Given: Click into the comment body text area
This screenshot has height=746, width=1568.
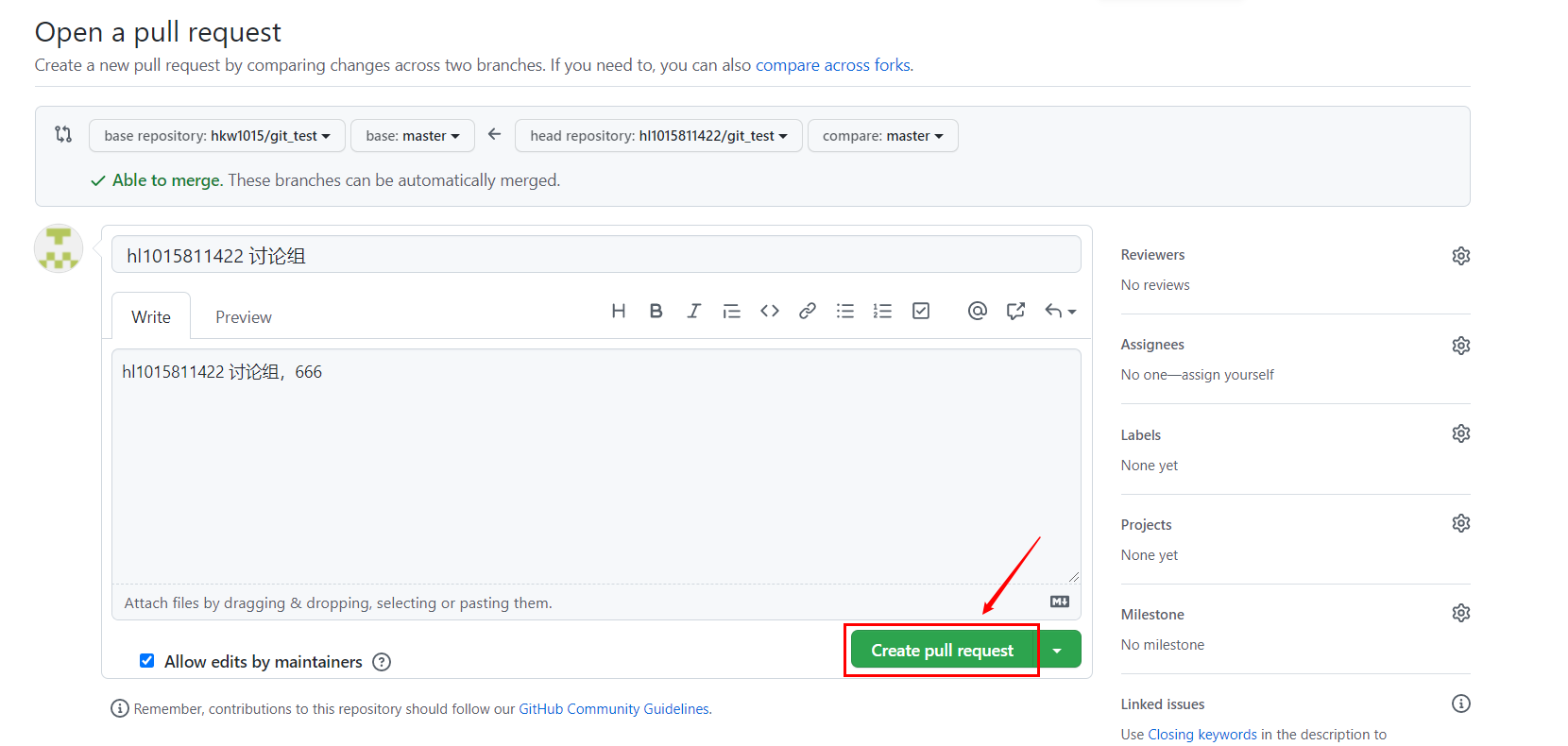Looking at the screenshot, I should click(596, 466).
